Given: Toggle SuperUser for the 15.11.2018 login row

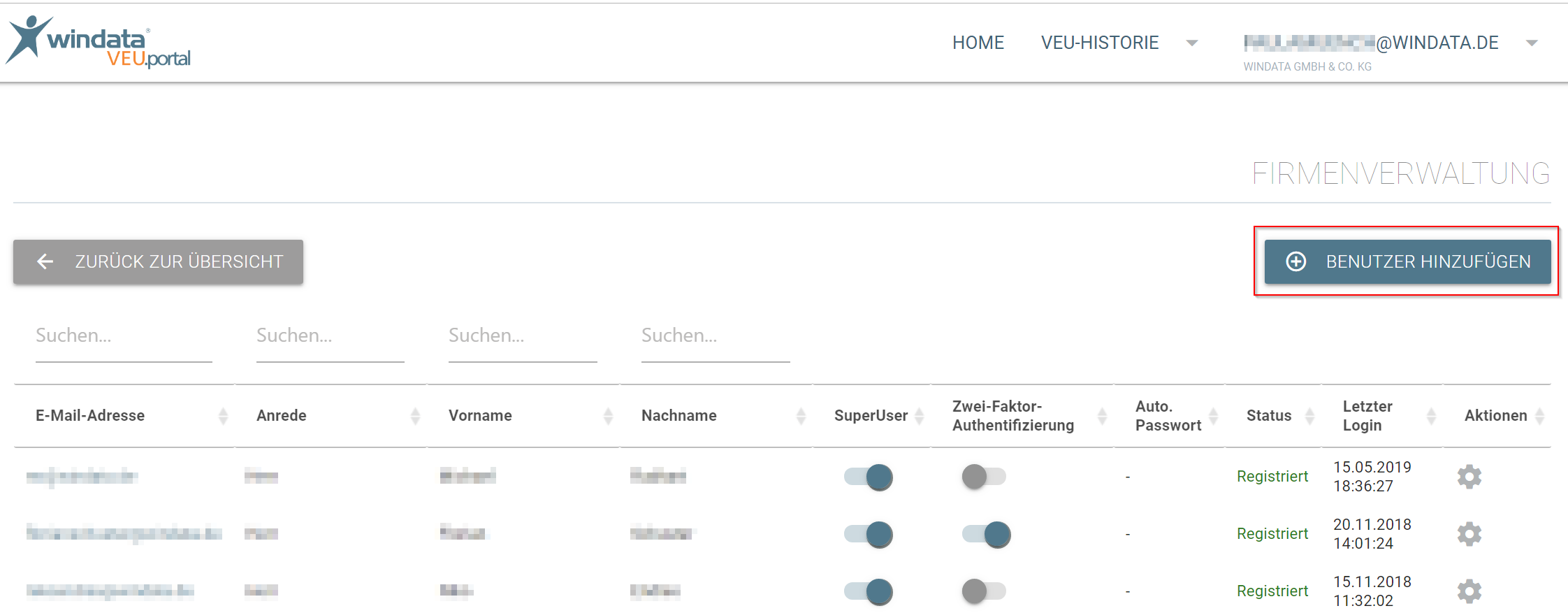Looking at the screenshot, I should click(x=869, y=591).
